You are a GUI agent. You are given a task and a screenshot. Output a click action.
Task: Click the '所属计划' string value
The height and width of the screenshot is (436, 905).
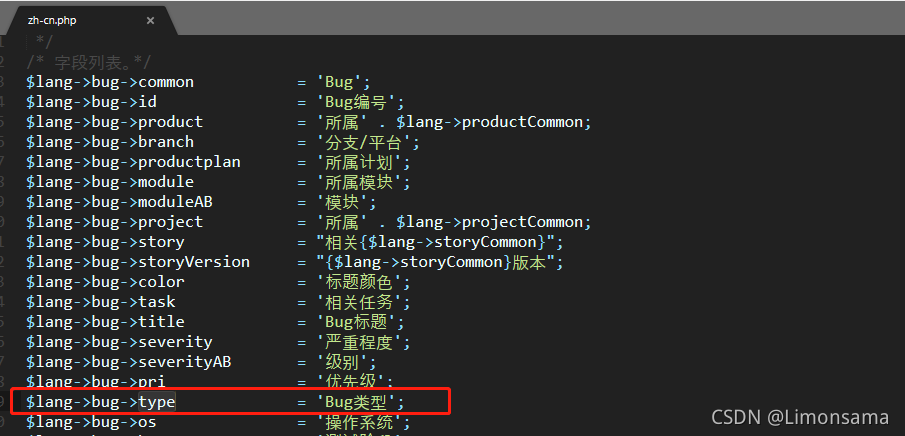pos(358,162)
